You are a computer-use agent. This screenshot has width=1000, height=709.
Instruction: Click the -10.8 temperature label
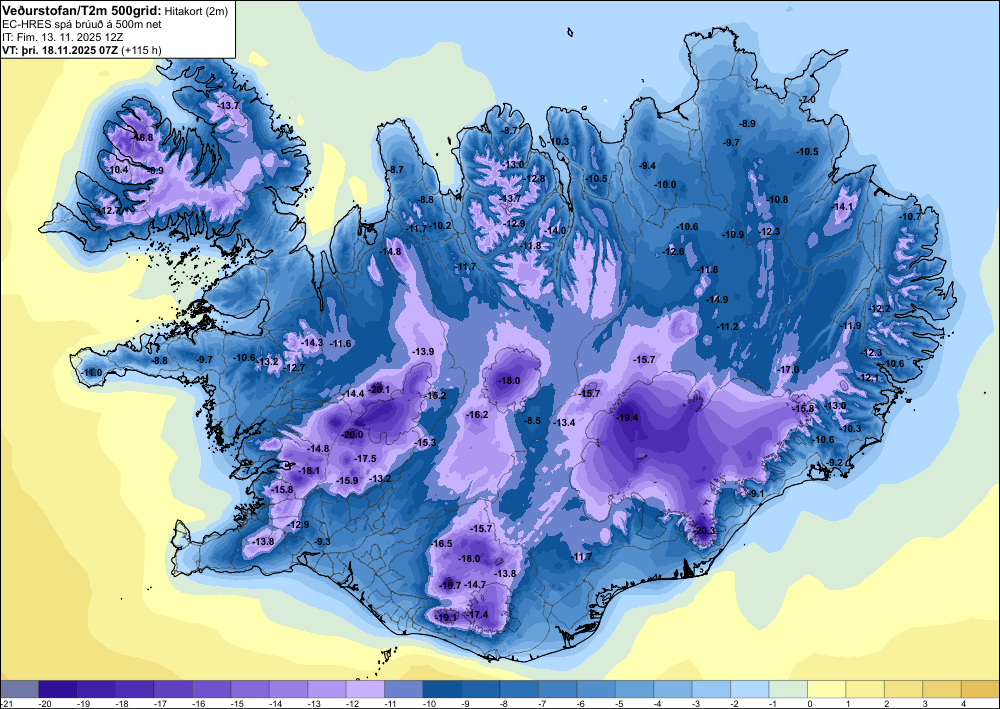(x=777, y=200)
